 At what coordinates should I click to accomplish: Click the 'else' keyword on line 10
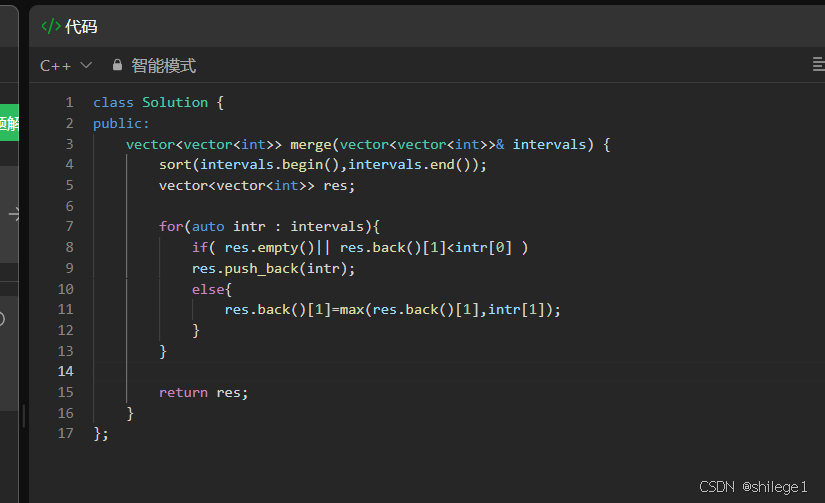click(208, 289)
